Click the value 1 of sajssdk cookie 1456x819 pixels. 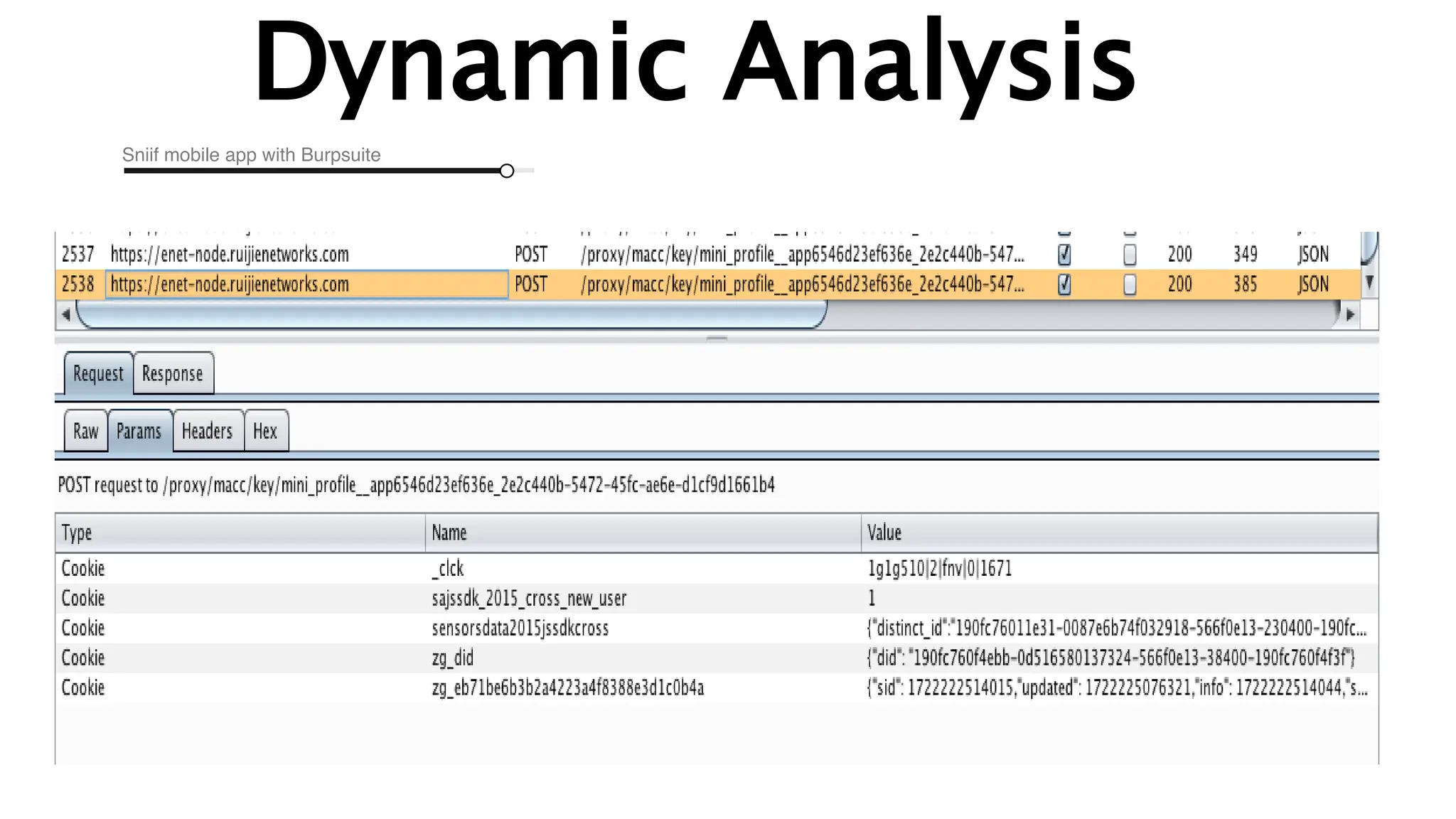point(872,599)
